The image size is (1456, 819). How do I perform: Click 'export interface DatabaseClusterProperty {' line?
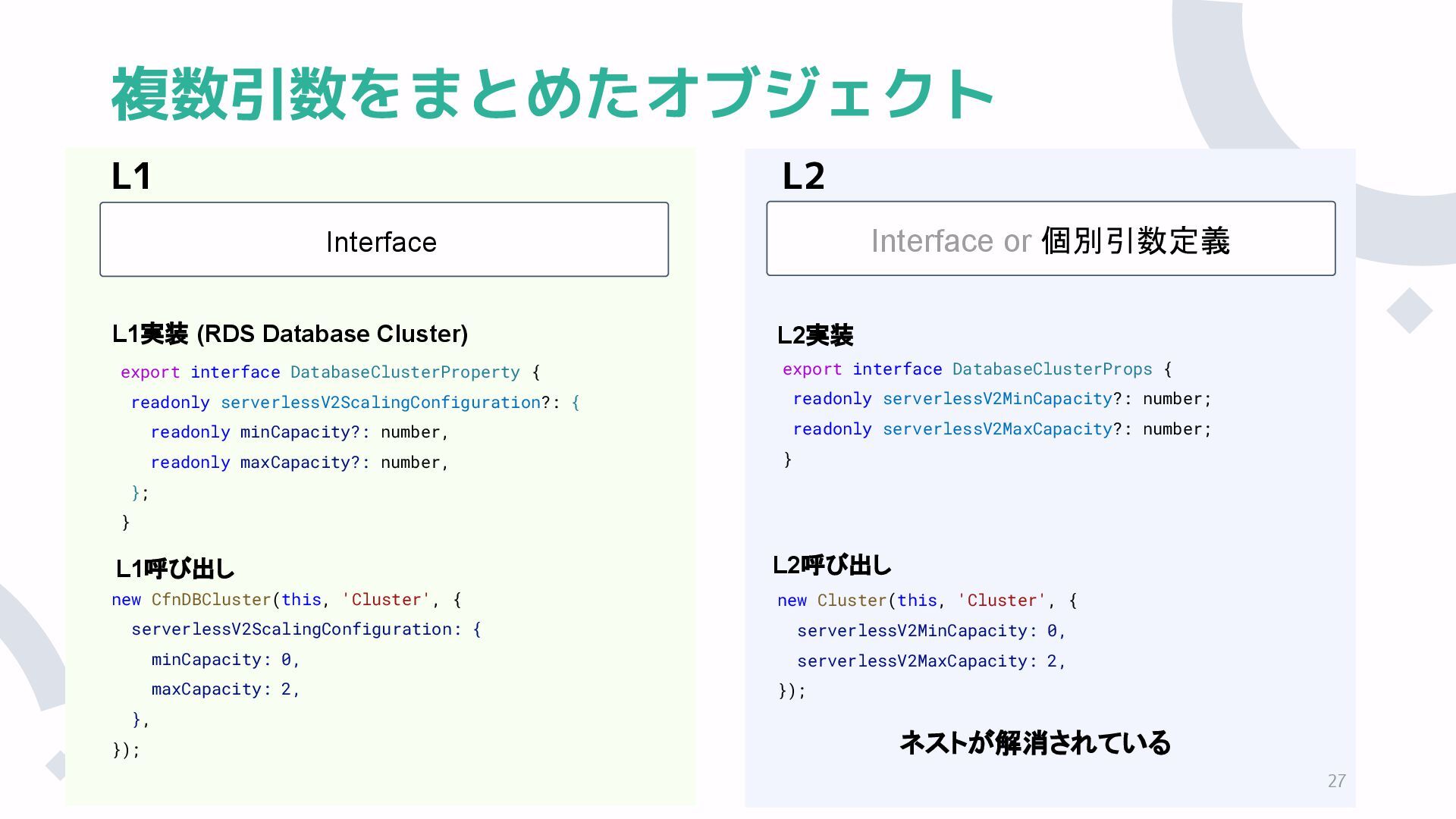point(330,372)
